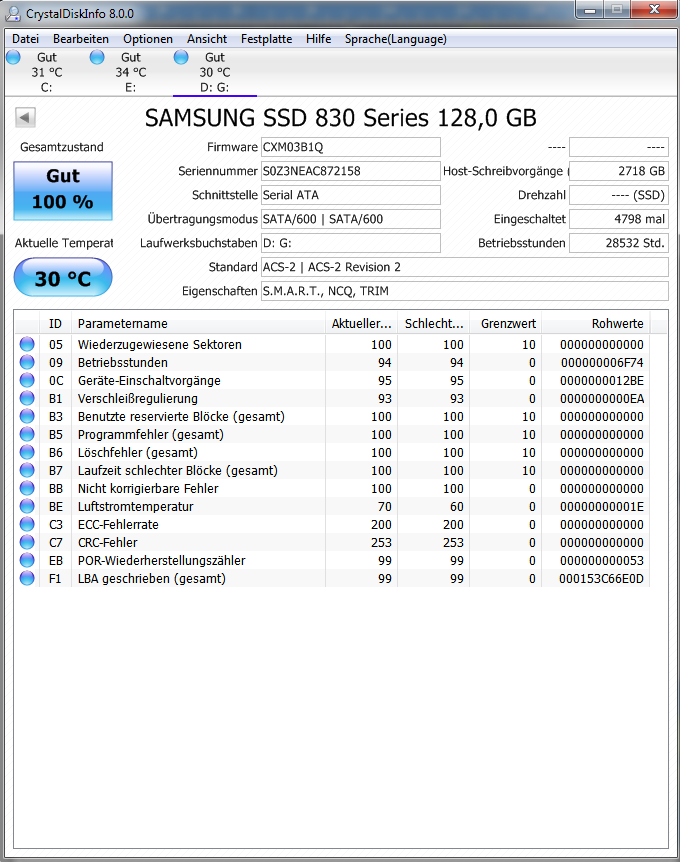Click the Parametername column header
Image resolution: width=680 pixels, height=862 pixels.
(x=198, y=324)
